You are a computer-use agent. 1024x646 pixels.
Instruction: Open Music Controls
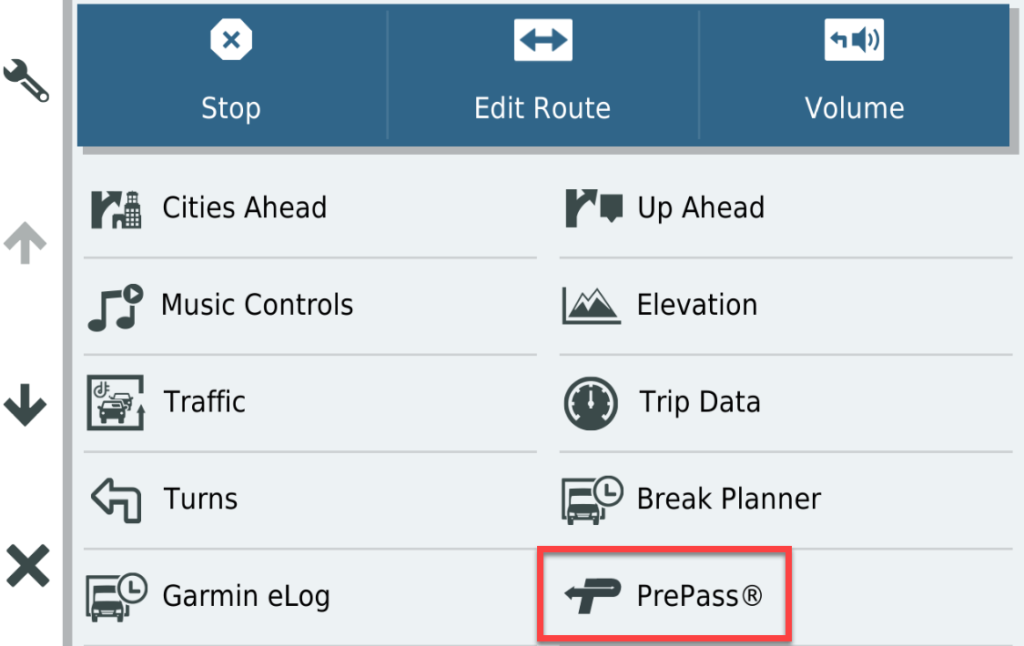point(256,305)
